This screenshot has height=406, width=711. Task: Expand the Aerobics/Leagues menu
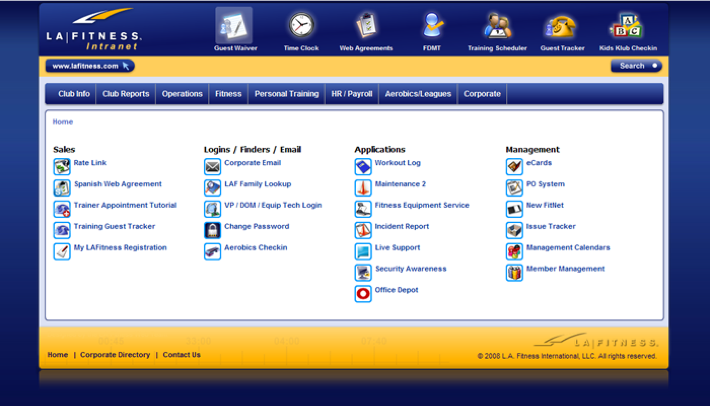[418, 94]
